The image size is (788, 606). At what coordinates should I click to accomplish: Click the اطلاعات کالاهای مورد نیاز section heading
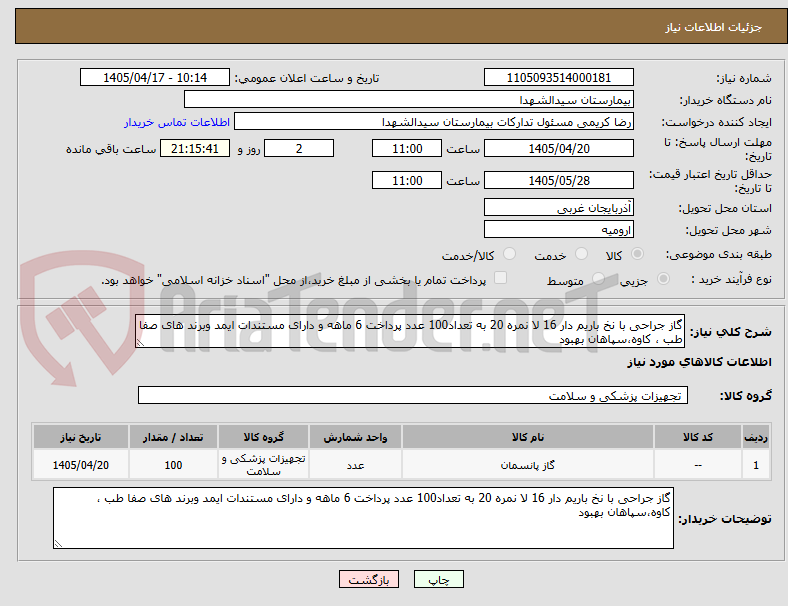(699, 362)
